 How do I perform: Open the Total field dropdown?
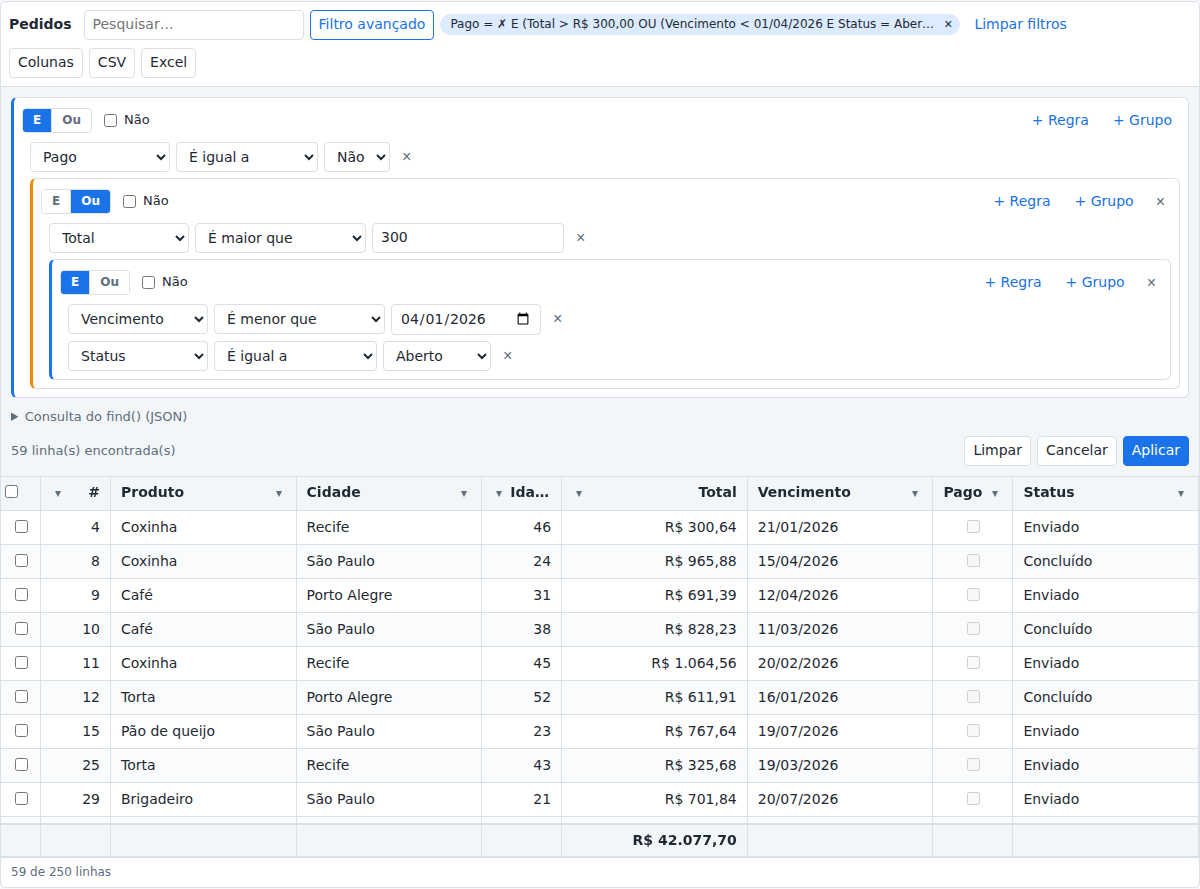119,238
